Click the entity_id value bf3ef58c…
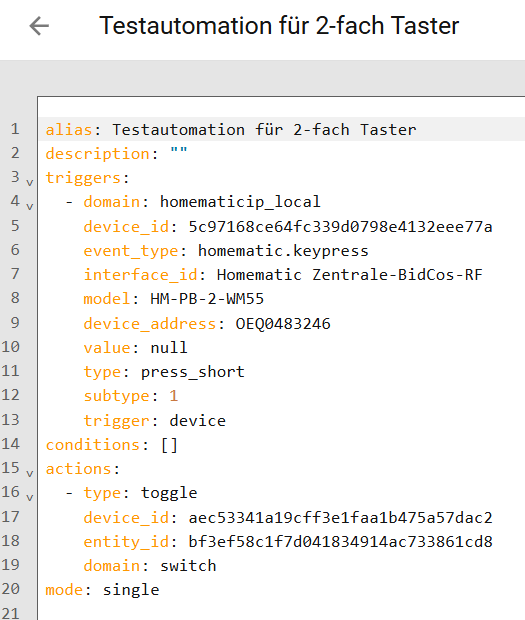The width and height of the screenshot is (525, 620). pos(340,542)
